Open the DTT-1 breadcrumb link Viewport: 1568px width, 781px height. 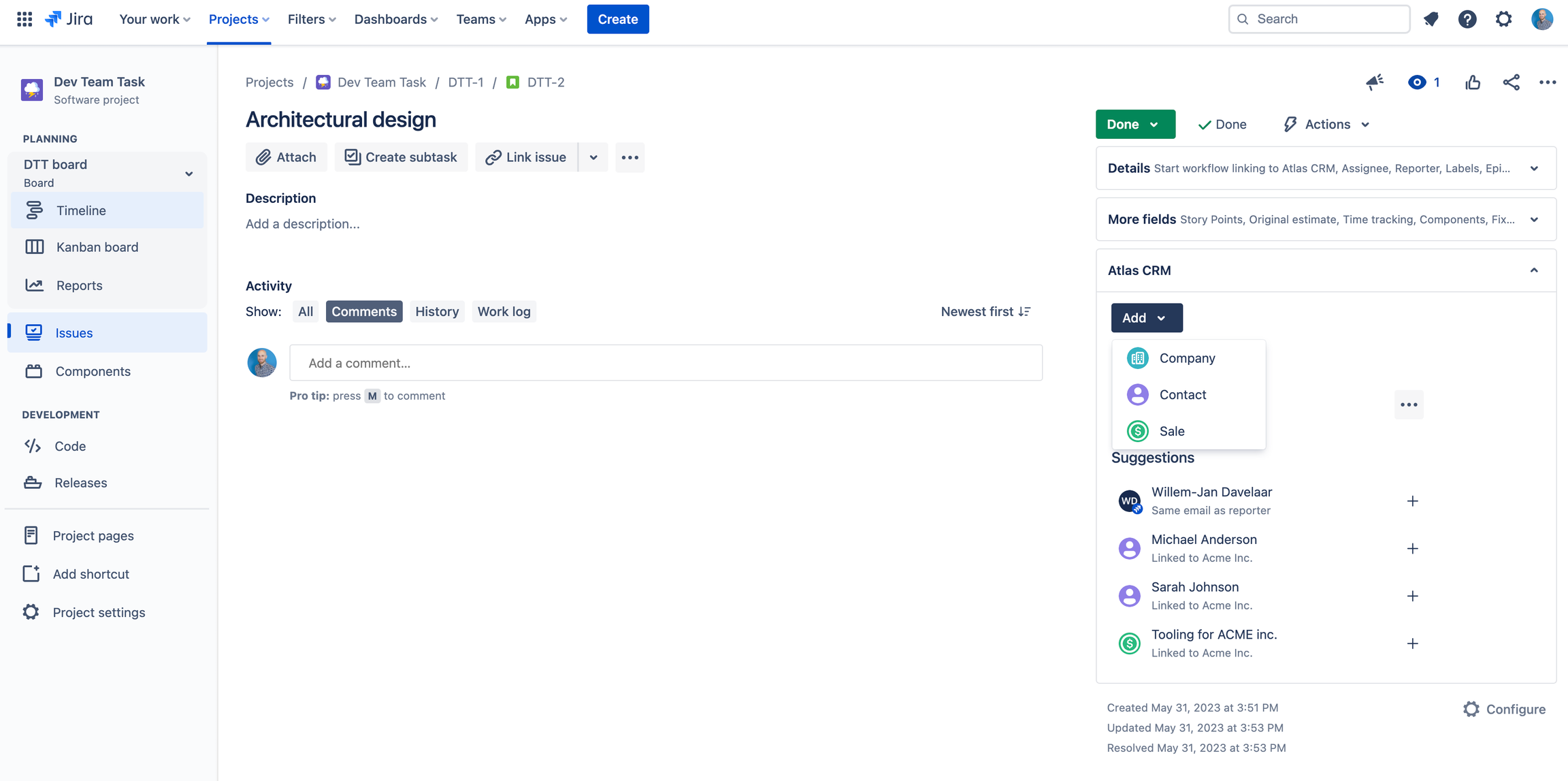point(465,82)
